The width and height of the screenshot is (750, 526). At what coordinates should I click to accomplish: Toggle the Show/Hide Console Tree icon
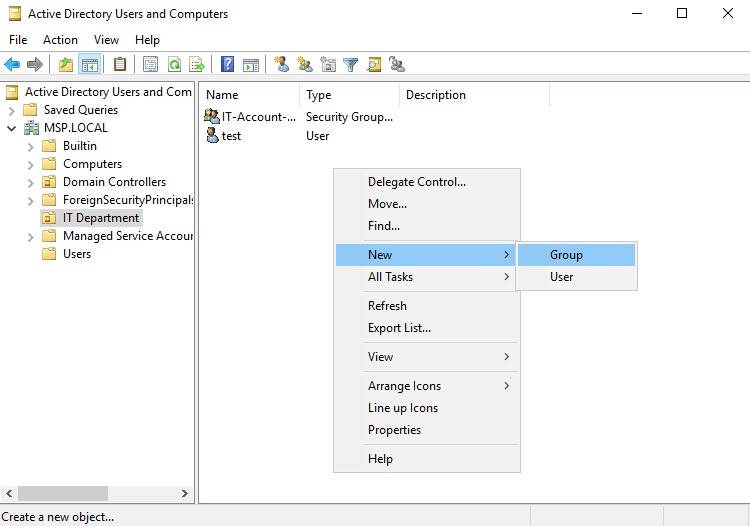coord(90,65)
